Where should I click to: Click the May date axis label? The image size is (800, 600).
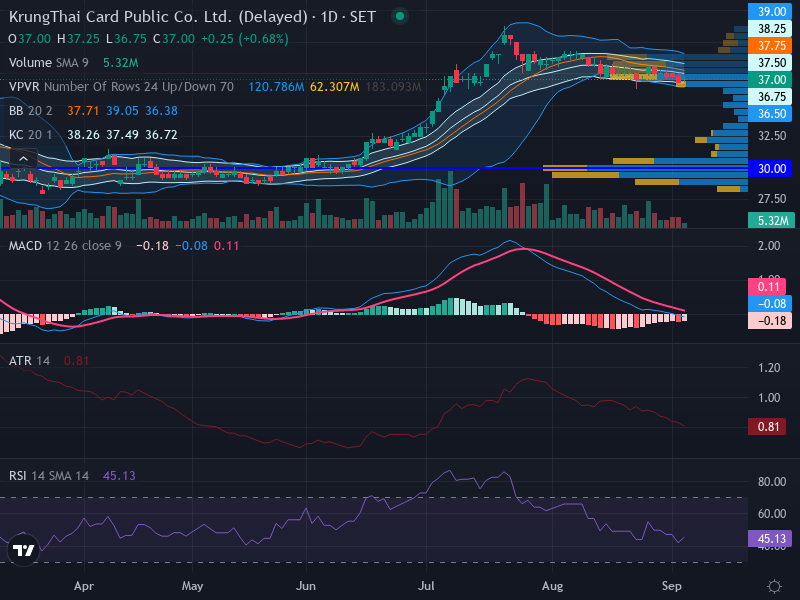click(x=192, y=586)
